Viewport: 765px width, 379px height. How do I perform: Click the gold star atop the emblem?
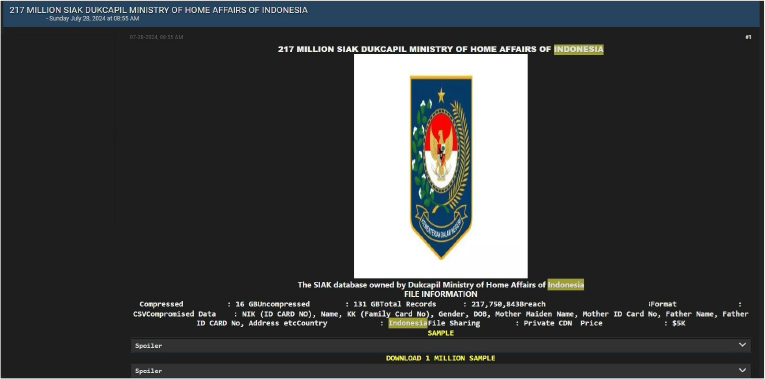pos(441,95)
